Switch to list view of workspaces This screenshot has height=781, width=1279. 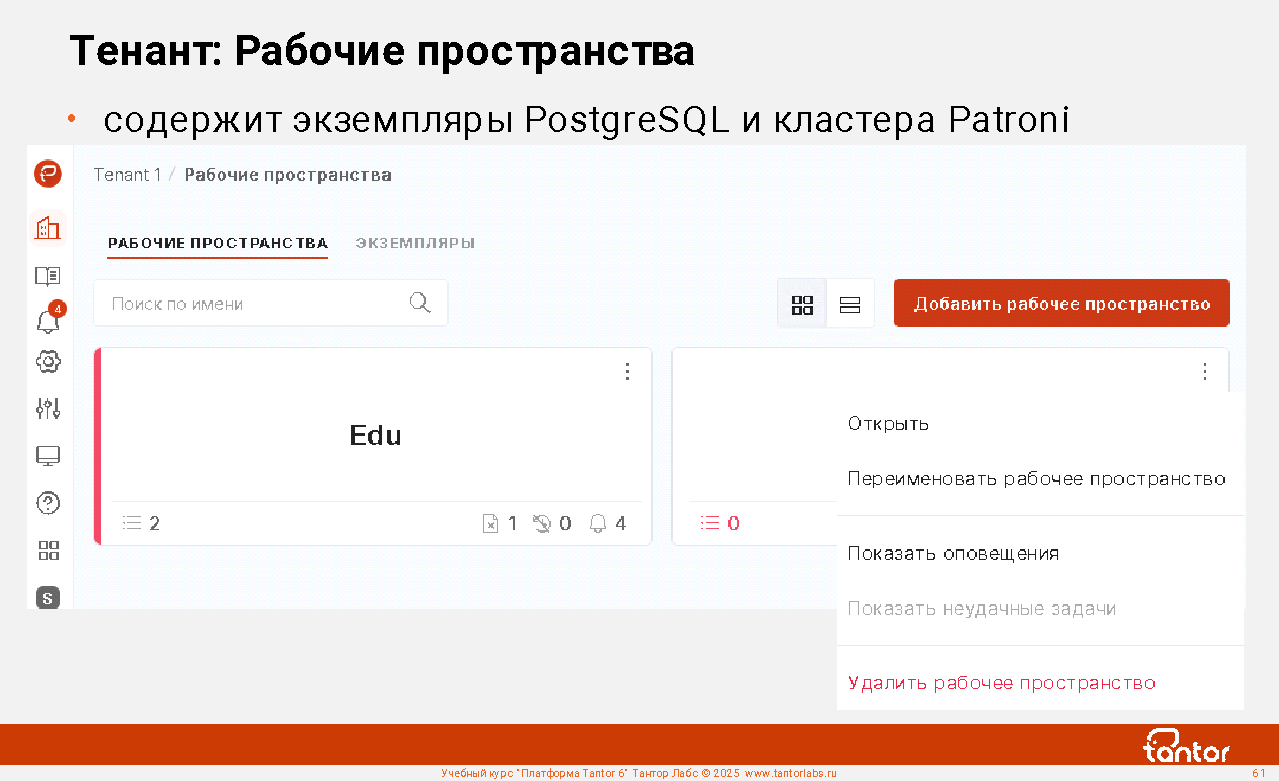tap(850, 304)
